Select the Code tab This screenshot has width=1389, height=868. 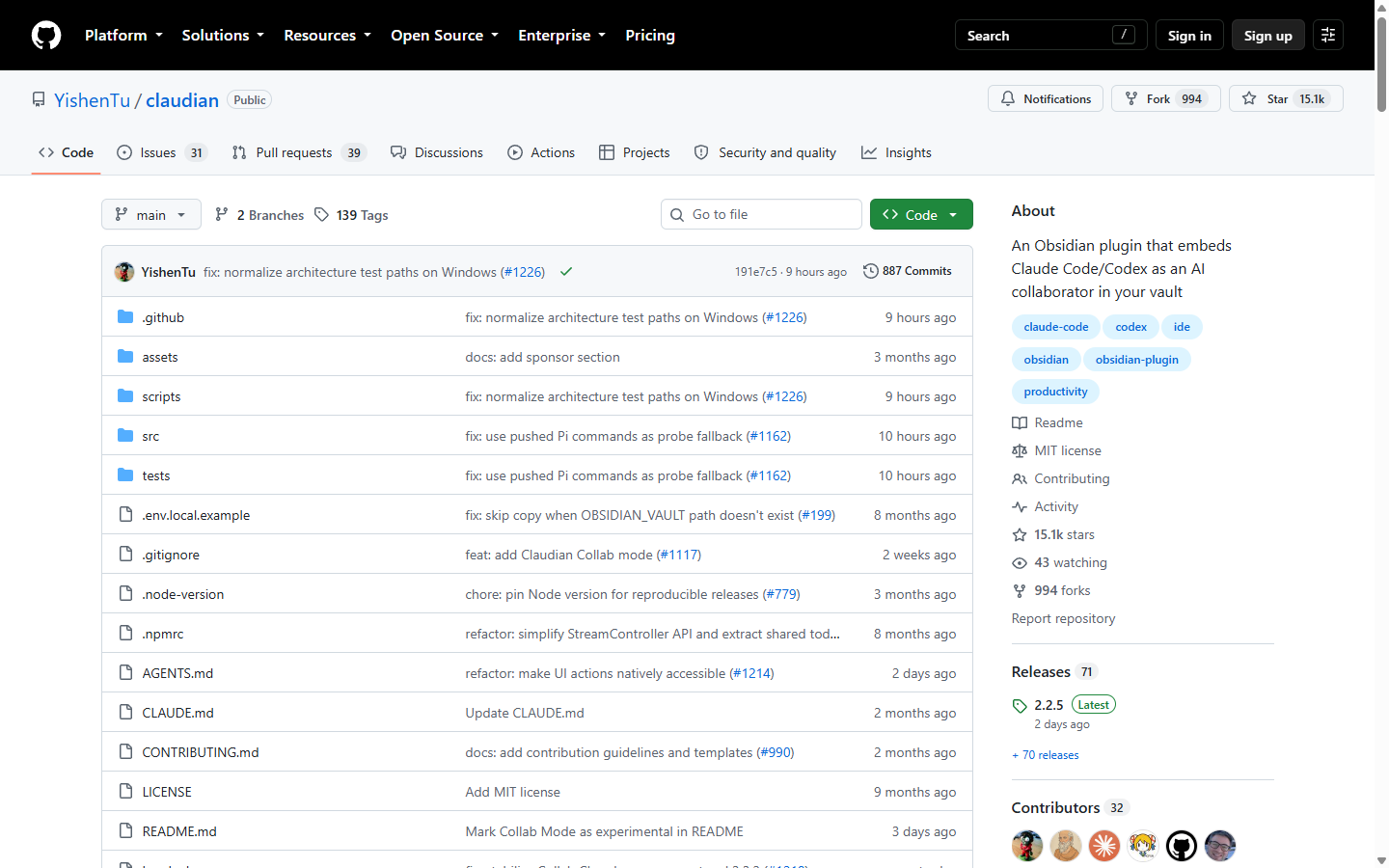(x=66, y=152)
